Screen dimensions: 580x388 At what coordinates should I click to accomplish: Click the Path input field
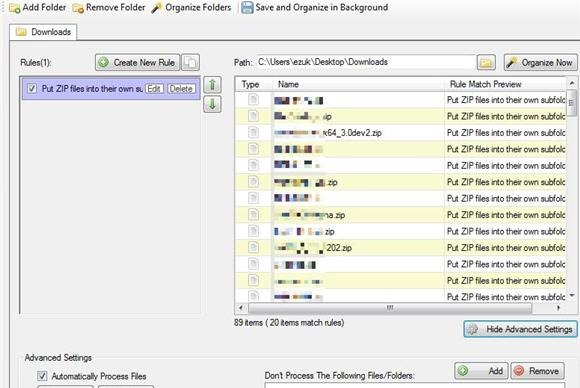click(366, 62)
